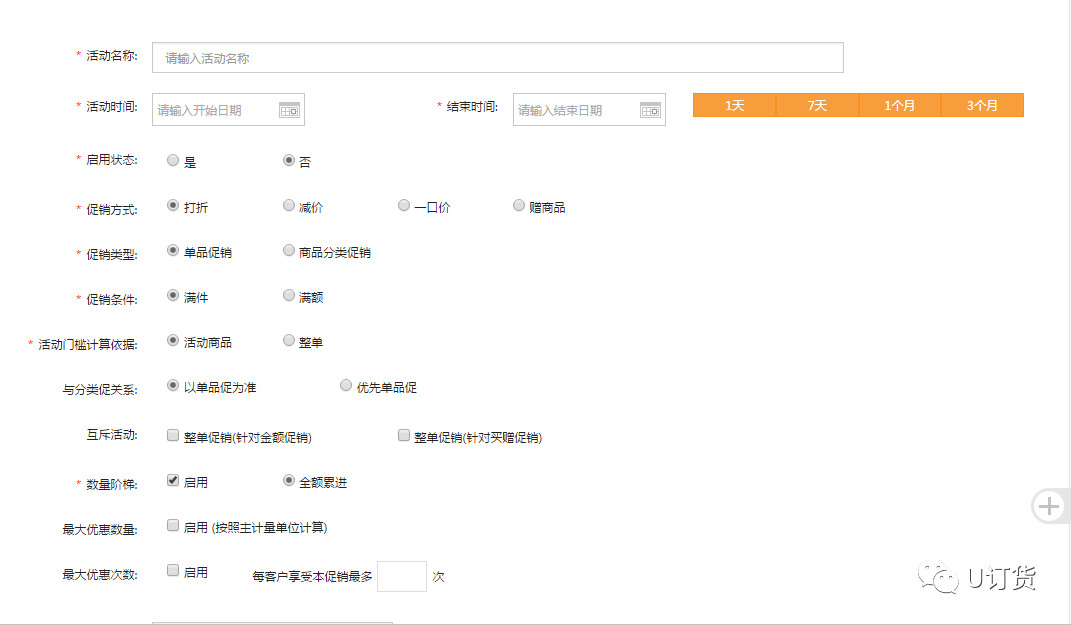1071x625 pixels.
Task: Click the 请输入开始日期 date field
Action: (x=228, y=110)
